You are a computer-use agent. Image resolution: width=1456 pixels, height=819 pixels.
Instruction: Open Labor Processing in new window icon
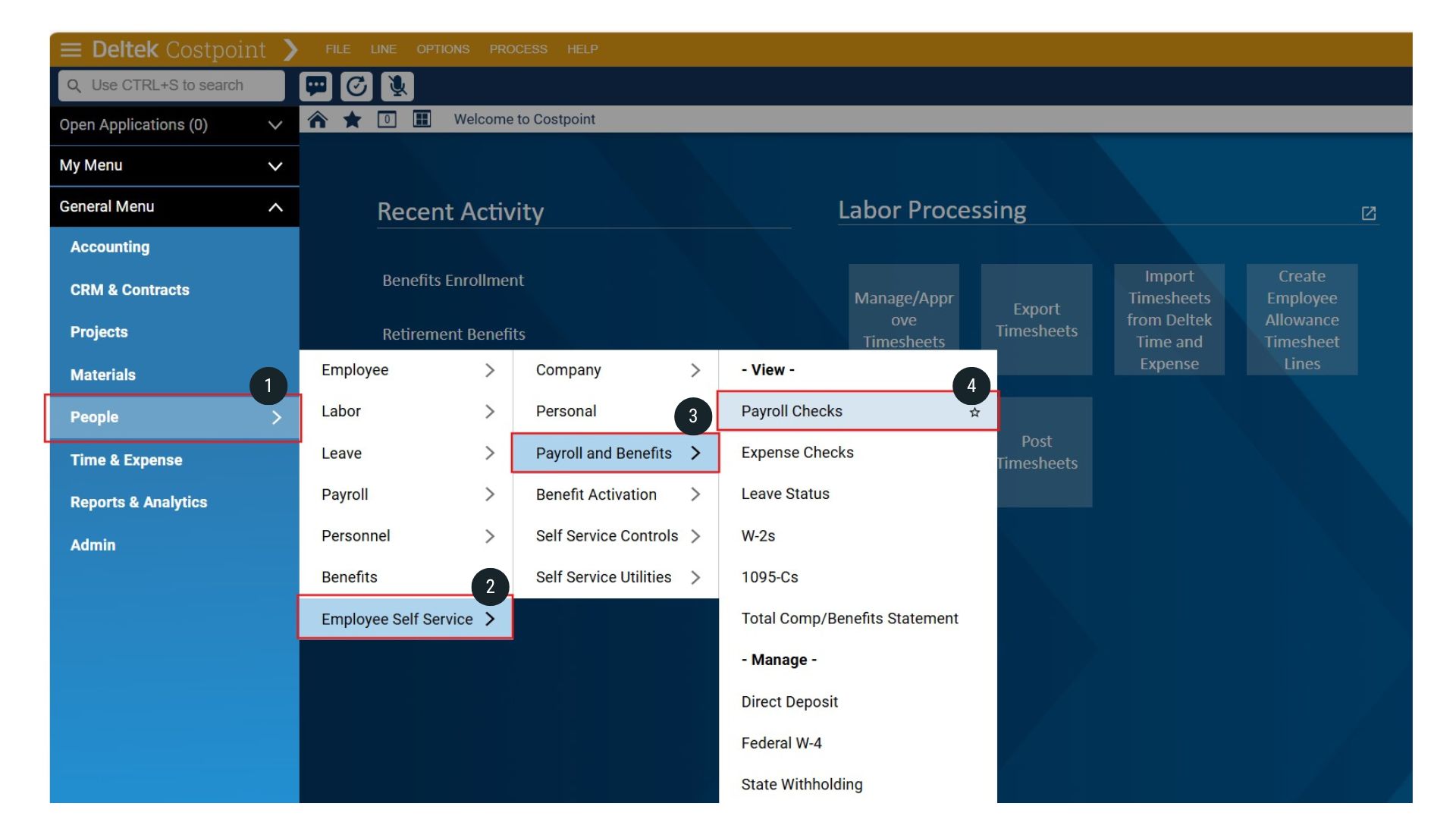(x=1369, y=213)
